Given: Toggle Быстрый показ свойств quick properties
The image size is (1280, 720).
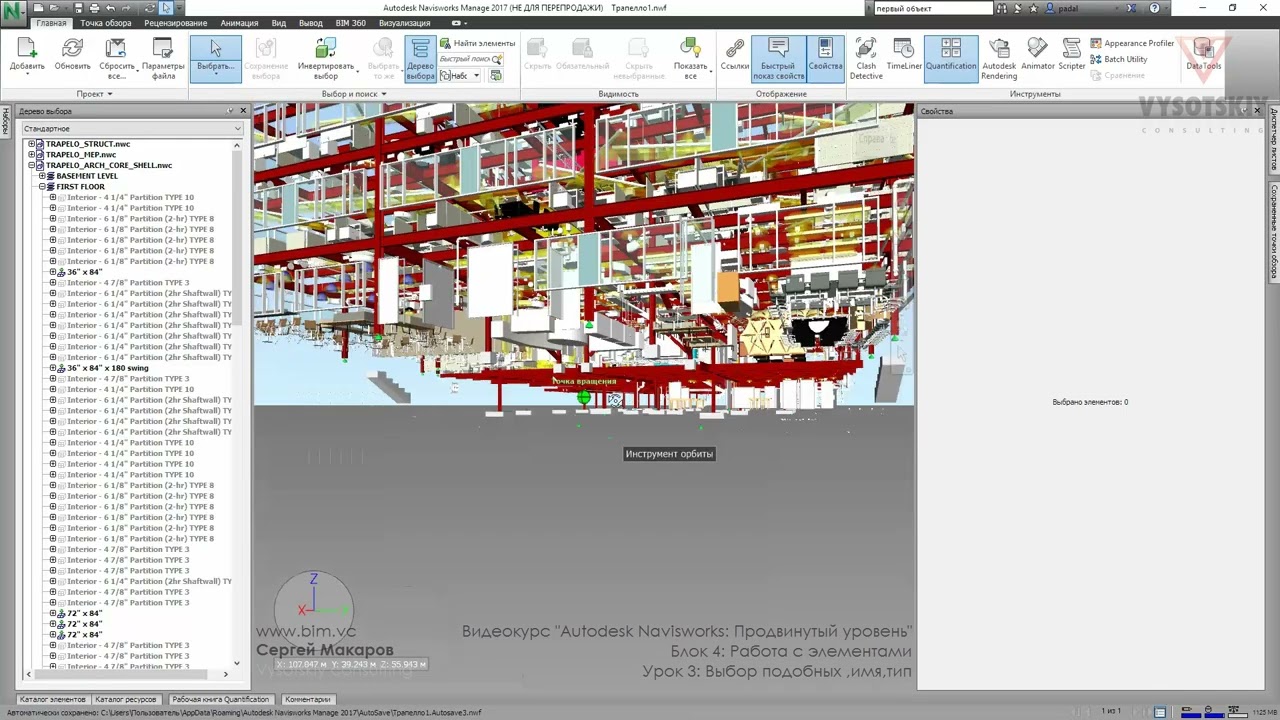Looking at the screenshot, I should [x=777, y=59].
